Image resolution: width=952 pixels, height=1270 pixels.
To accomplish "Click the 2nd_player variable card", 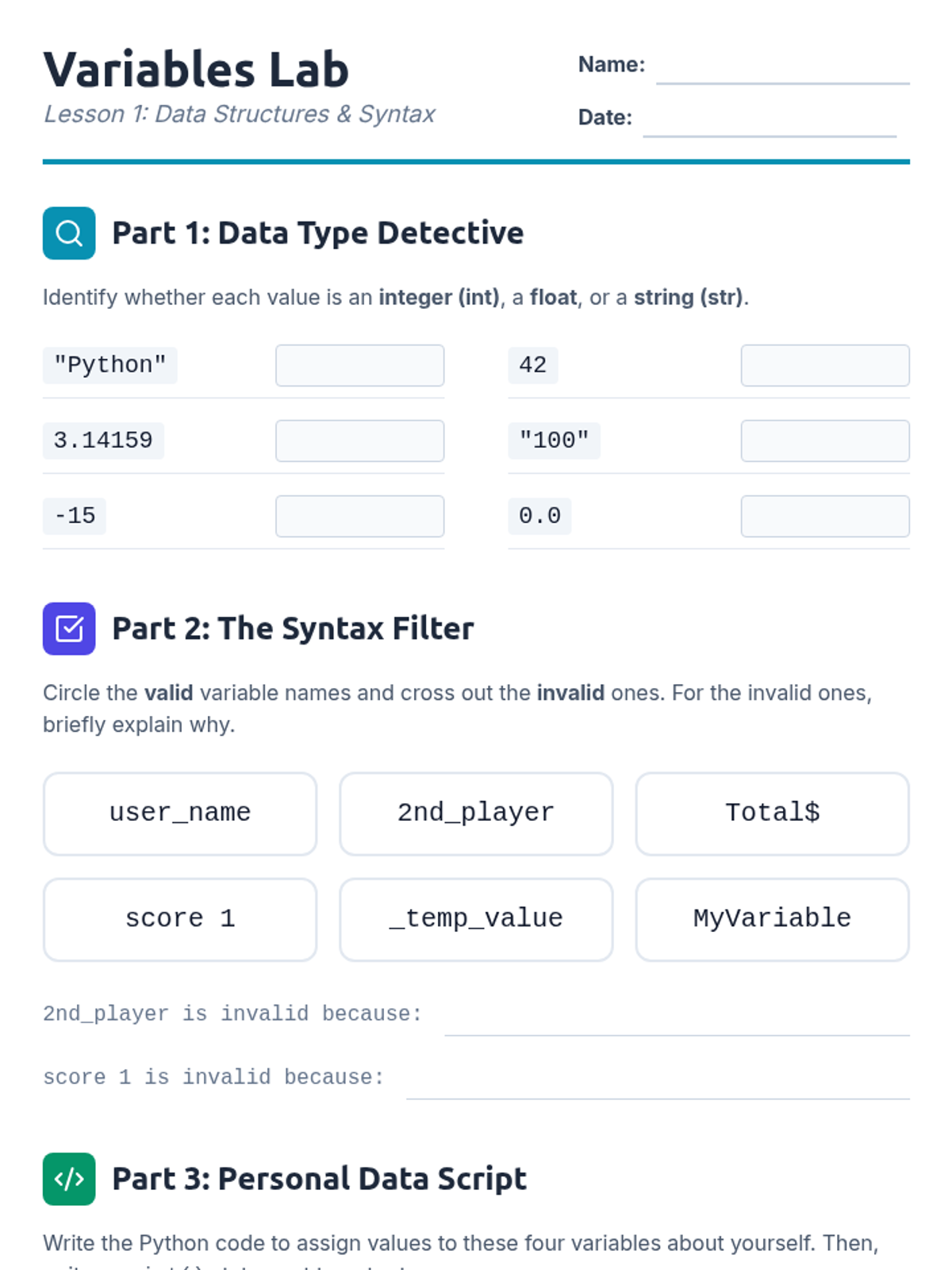I will [x=476, y=814].
